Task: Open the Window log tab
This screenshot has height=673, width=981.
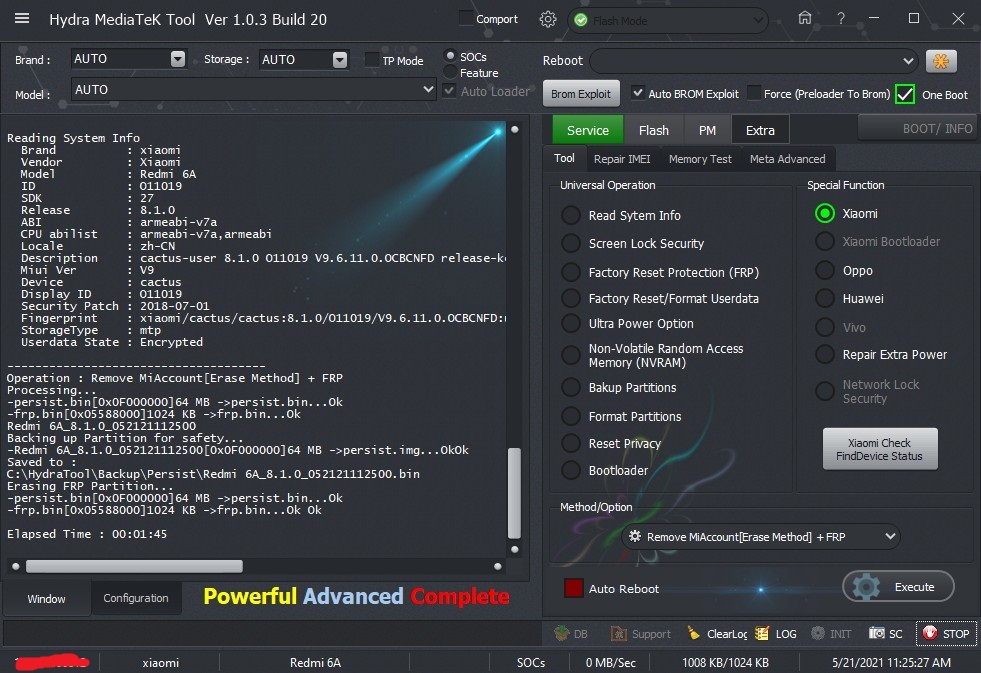Action: pos(46,599)
